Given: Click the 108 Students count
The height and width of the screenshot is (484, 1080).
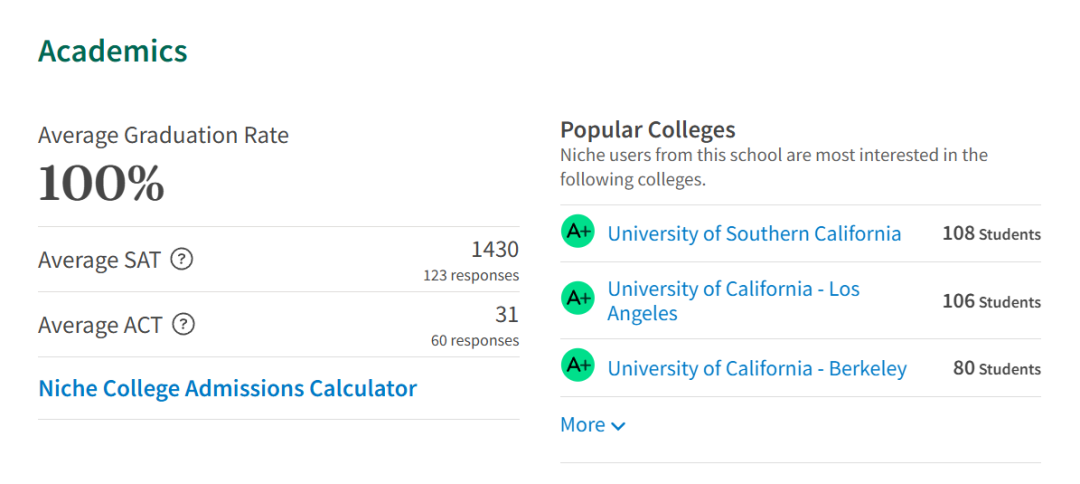Looking at the screenshot, I should pyautogui.click(x=992, y=234).
